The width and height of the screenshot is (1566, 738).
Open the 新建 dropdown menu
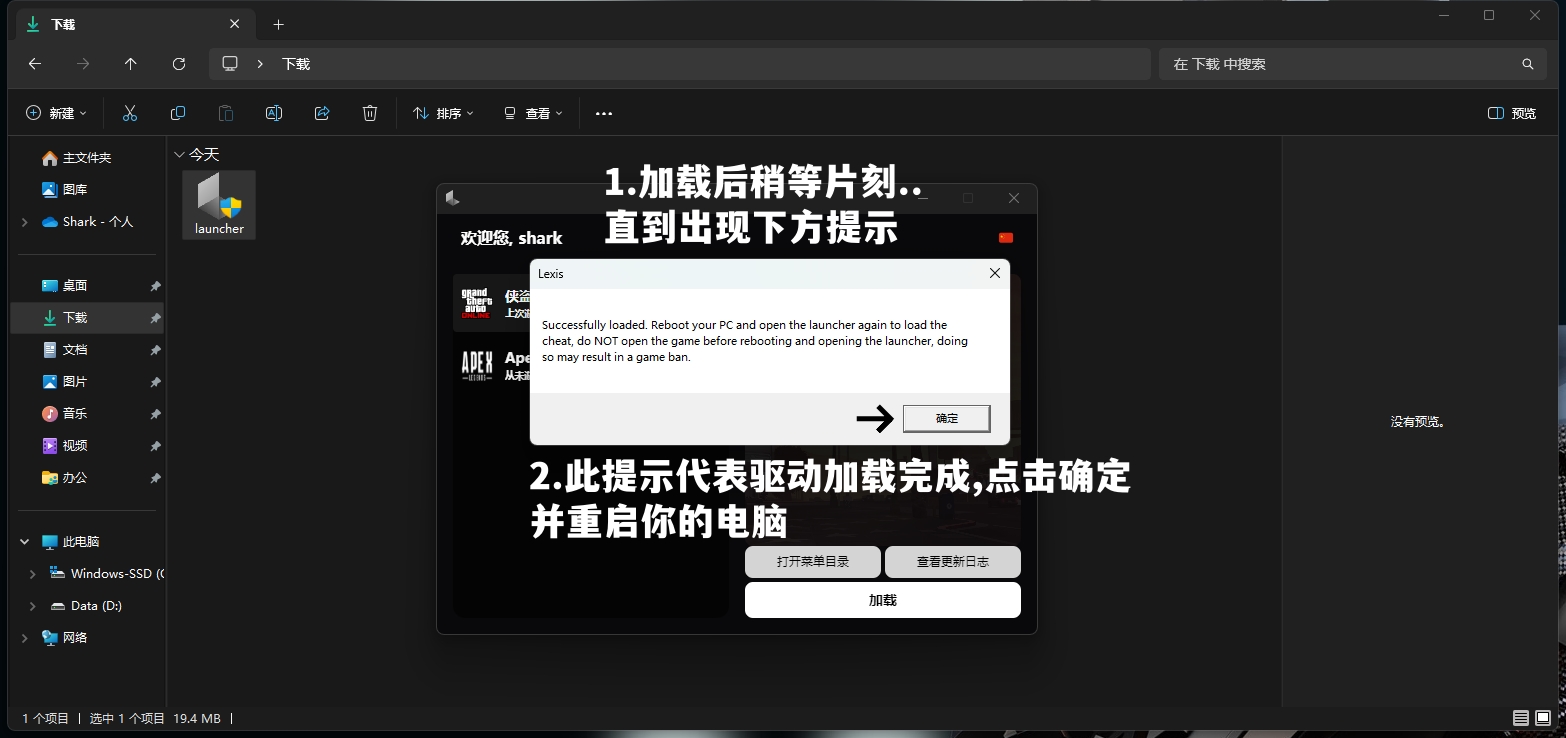[56, 113]
